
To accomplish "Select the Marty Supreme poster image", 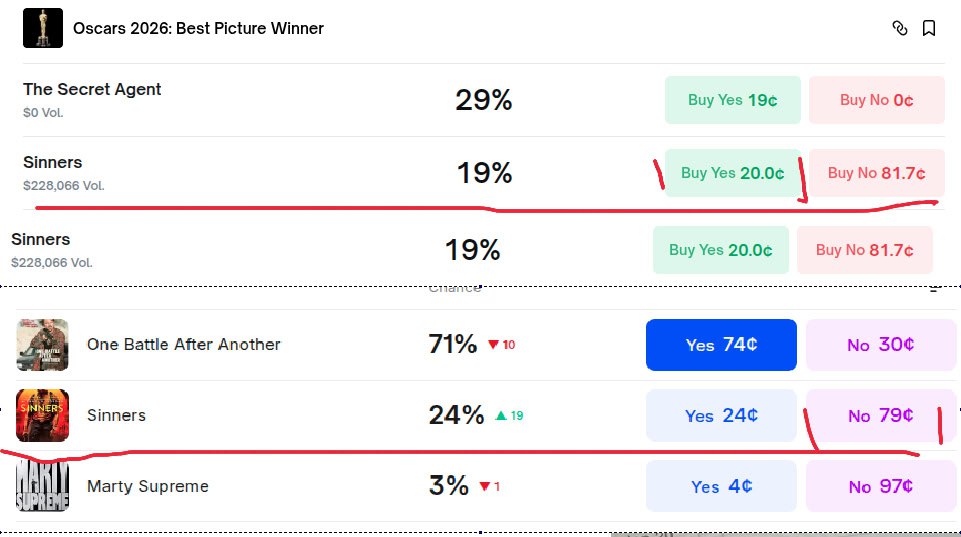I will click(43, 486).
